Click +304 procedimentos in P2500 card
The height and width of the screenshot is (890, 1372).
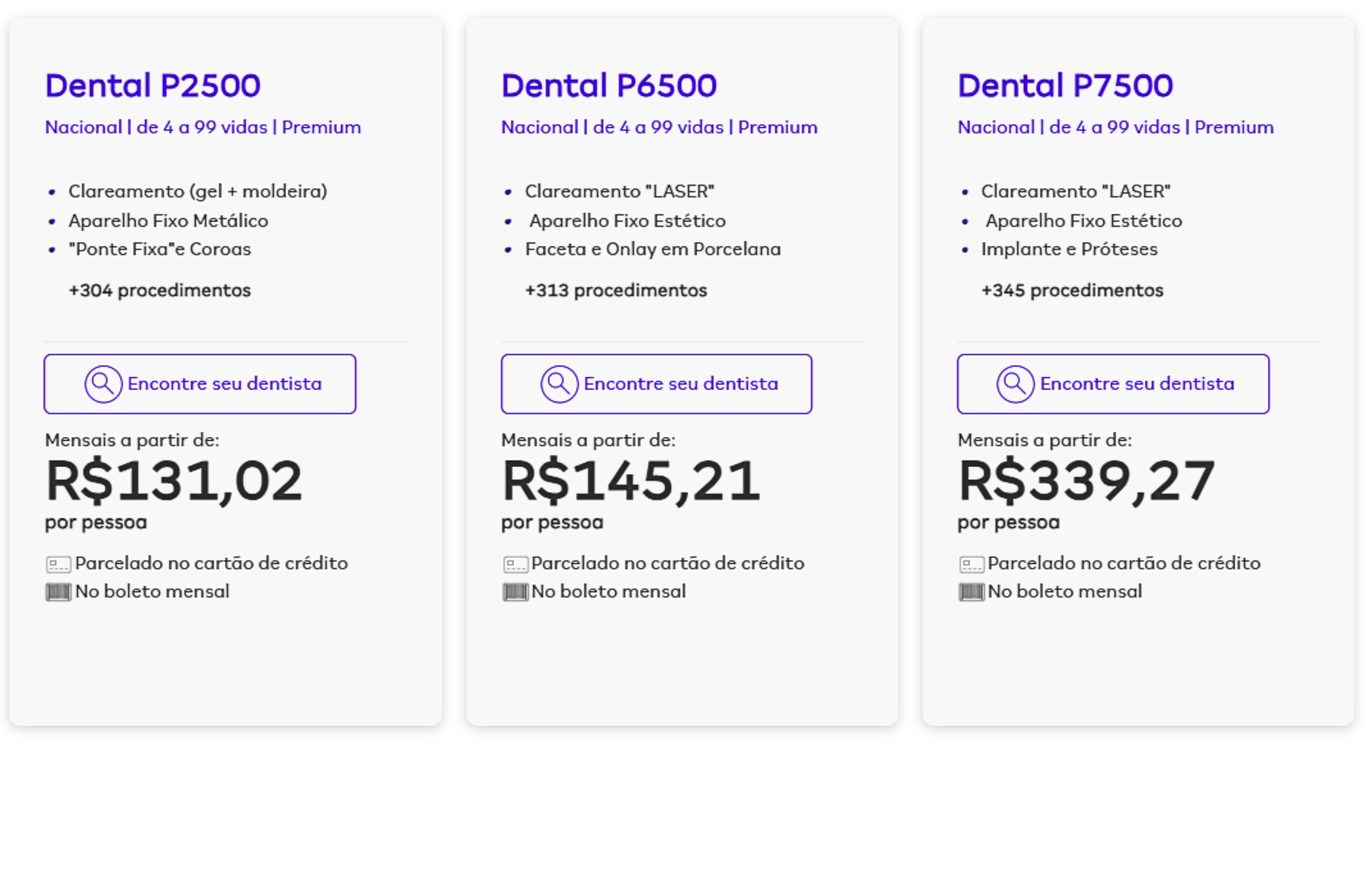(160, 290)
